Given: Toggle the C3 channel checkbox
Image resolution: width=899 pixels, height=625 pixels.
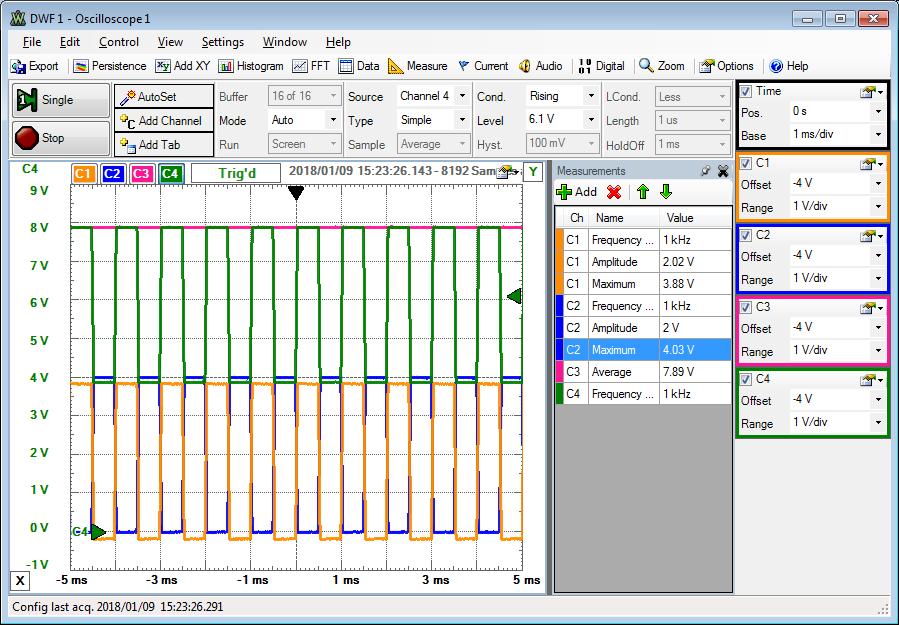Looking at the screenshot, I should tap(745, 307).
